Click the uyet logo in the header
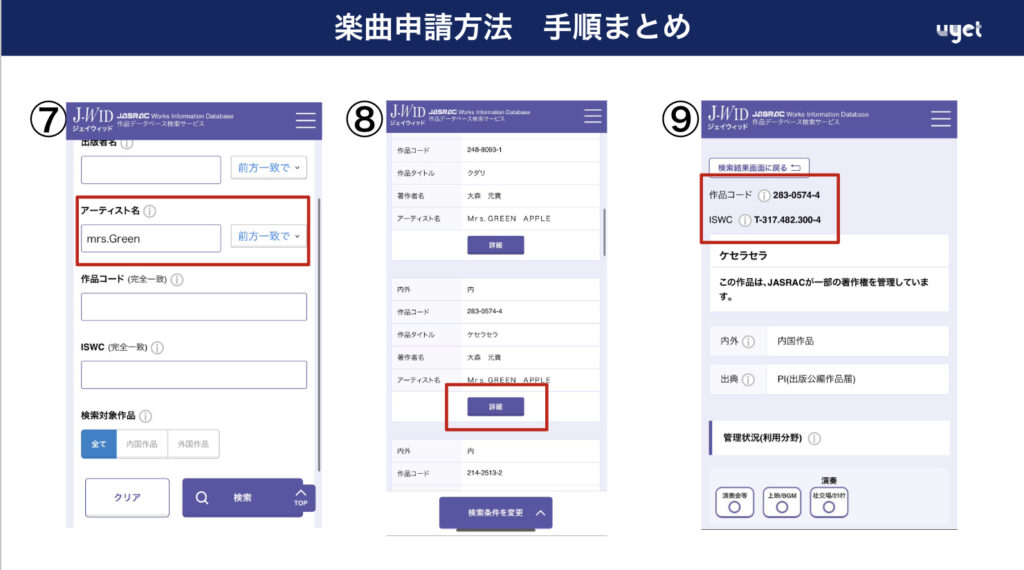This screenshot has width=1024, height=570. 958,30
